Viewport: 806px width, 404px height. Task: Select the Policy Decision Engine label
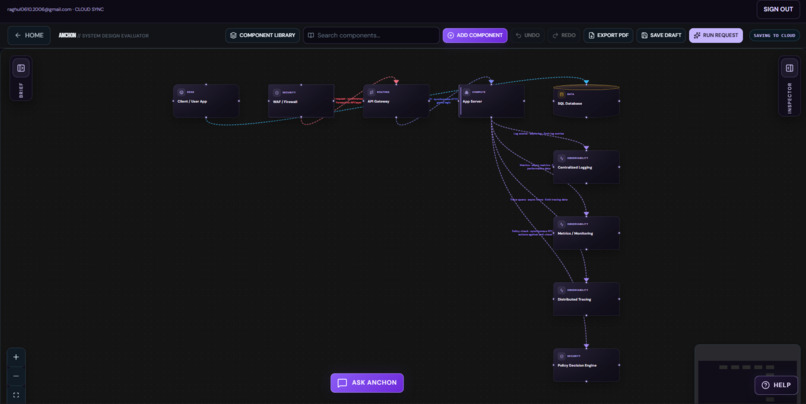pos(577,365)
